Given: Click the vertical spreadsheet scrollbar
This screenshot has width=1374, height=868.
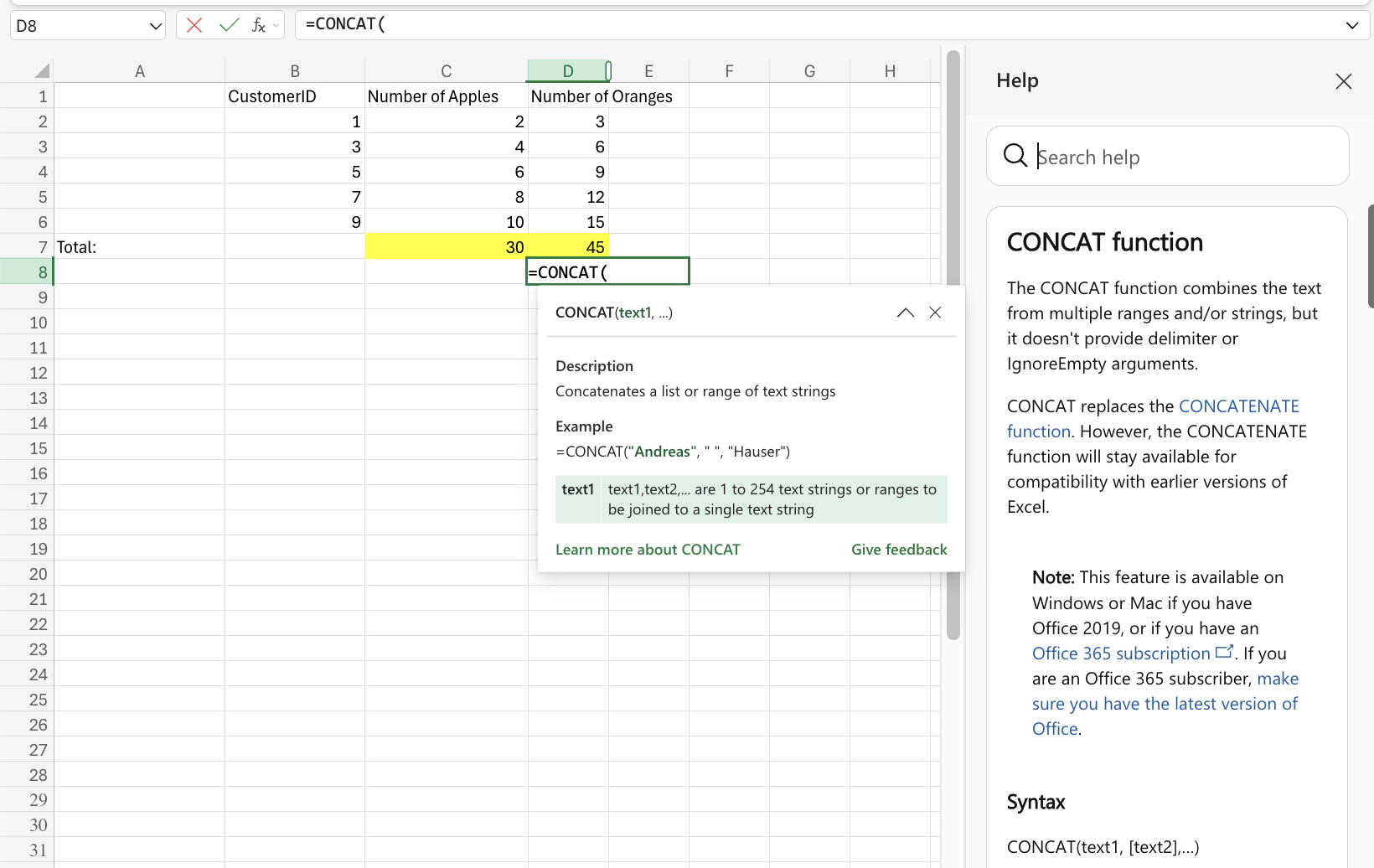Looking at the screenshot, I should pos(953,168).
